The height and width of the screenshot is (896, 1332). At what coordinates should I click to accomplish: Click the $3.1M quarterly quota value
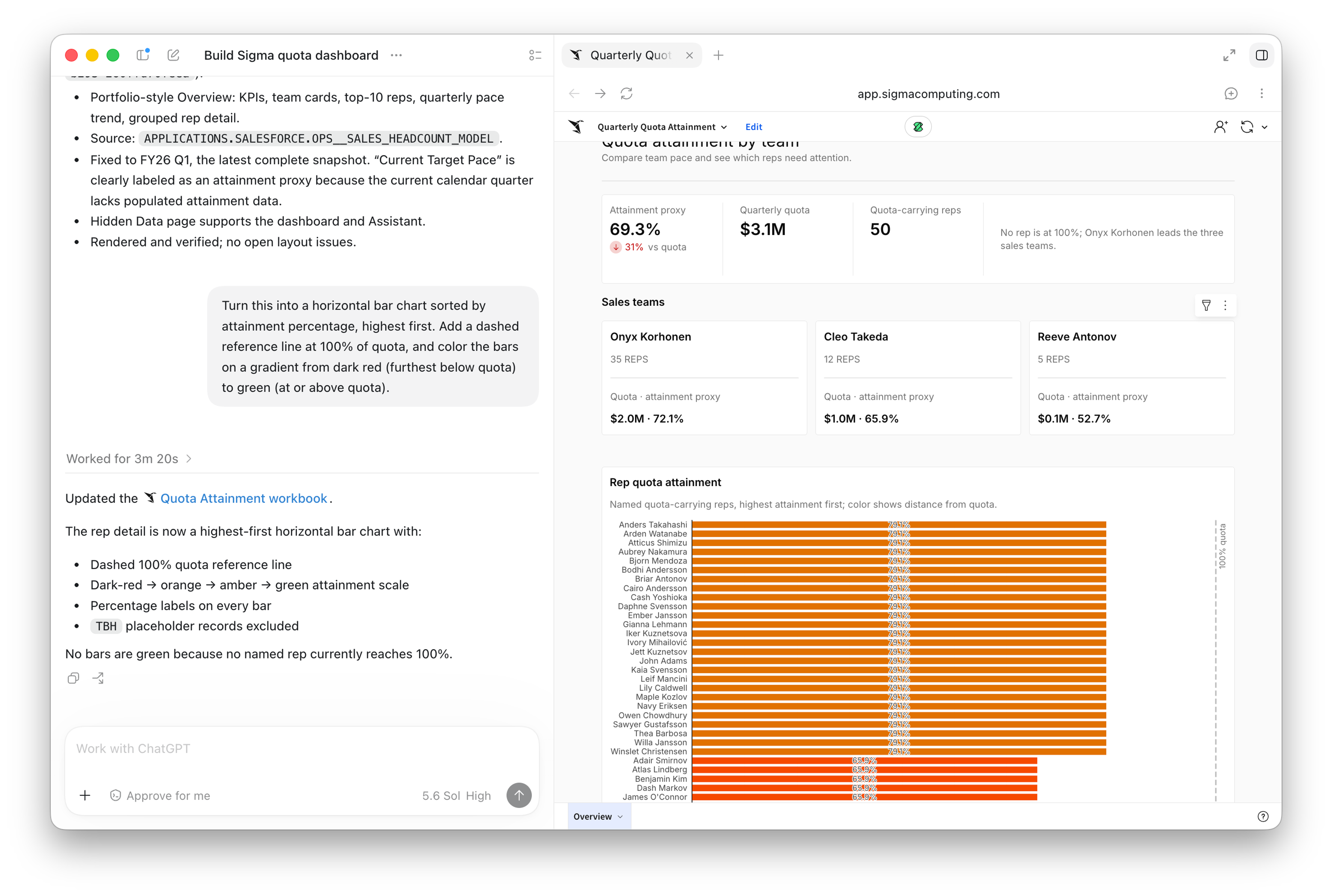(x=762, y=229)
